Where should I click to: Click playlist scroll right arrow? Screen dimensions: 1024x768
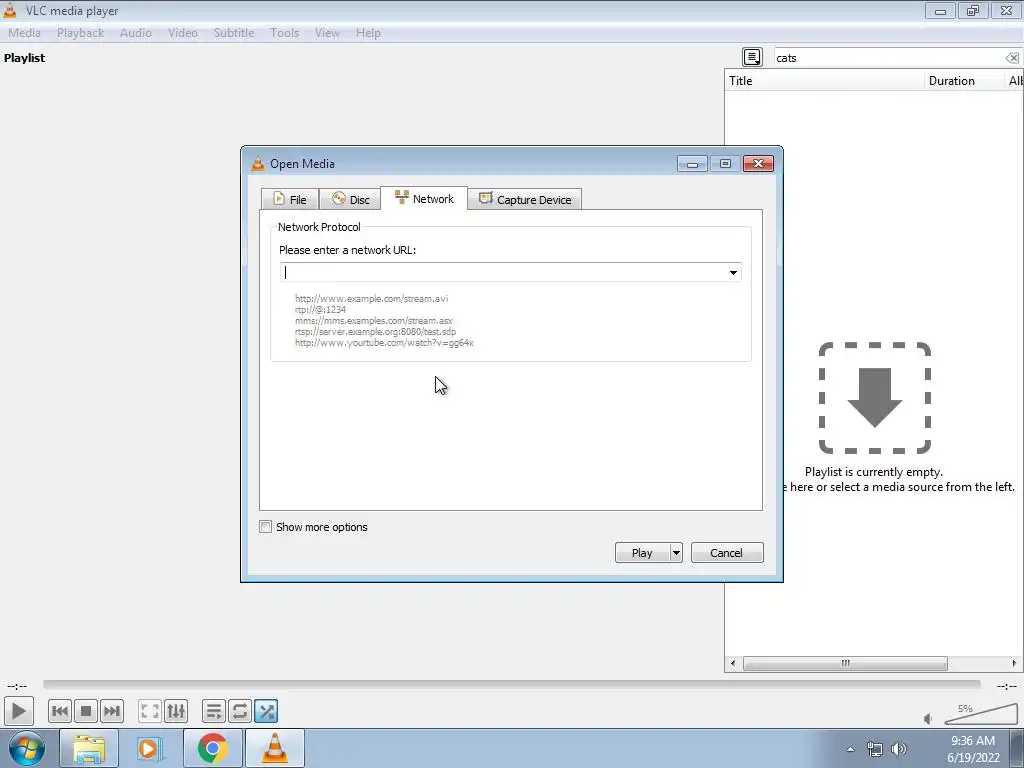click(1014, 664)
